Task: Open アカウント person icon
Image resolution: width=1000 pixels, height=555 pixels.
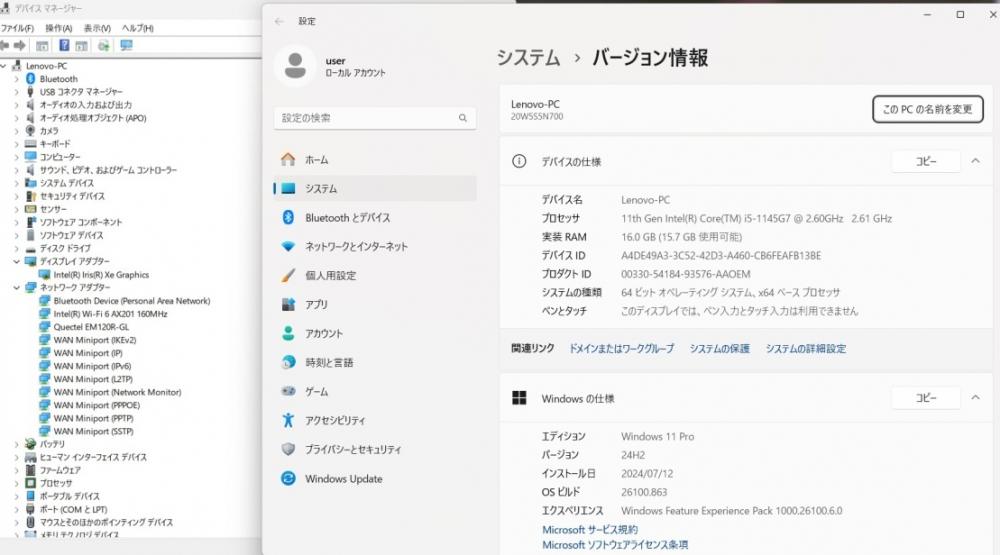Action: pos(288,333)
